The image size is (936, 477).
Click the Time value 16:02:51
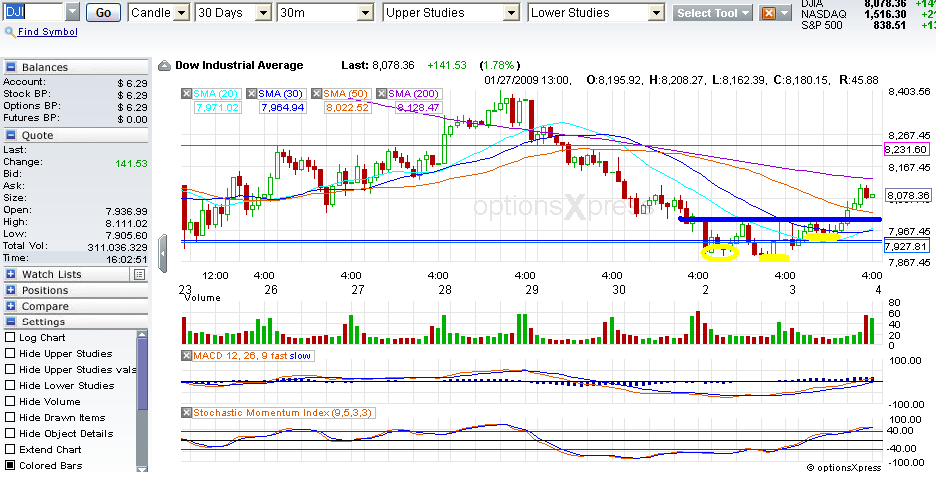coord(127,258)
